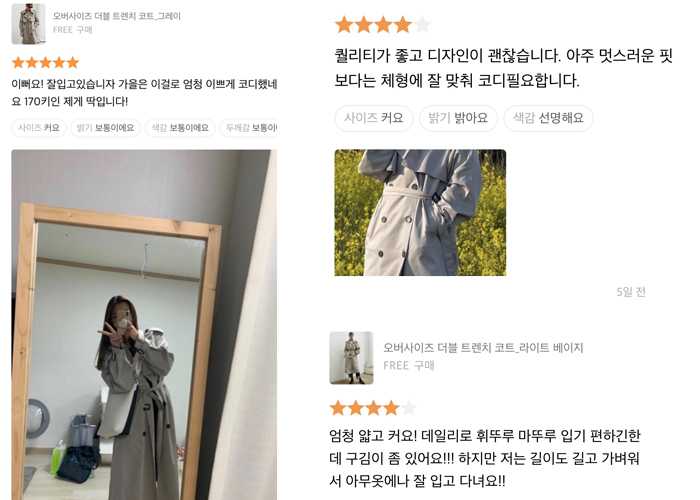Click the four-star rating on beige coat review
The width and height of the screenshot is (700, 500).
tap(373, 408)
